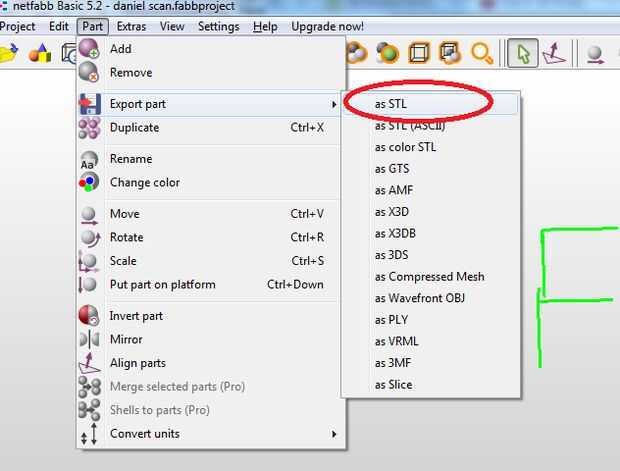
Task: Open the View menu
Action: coord(172,26)
